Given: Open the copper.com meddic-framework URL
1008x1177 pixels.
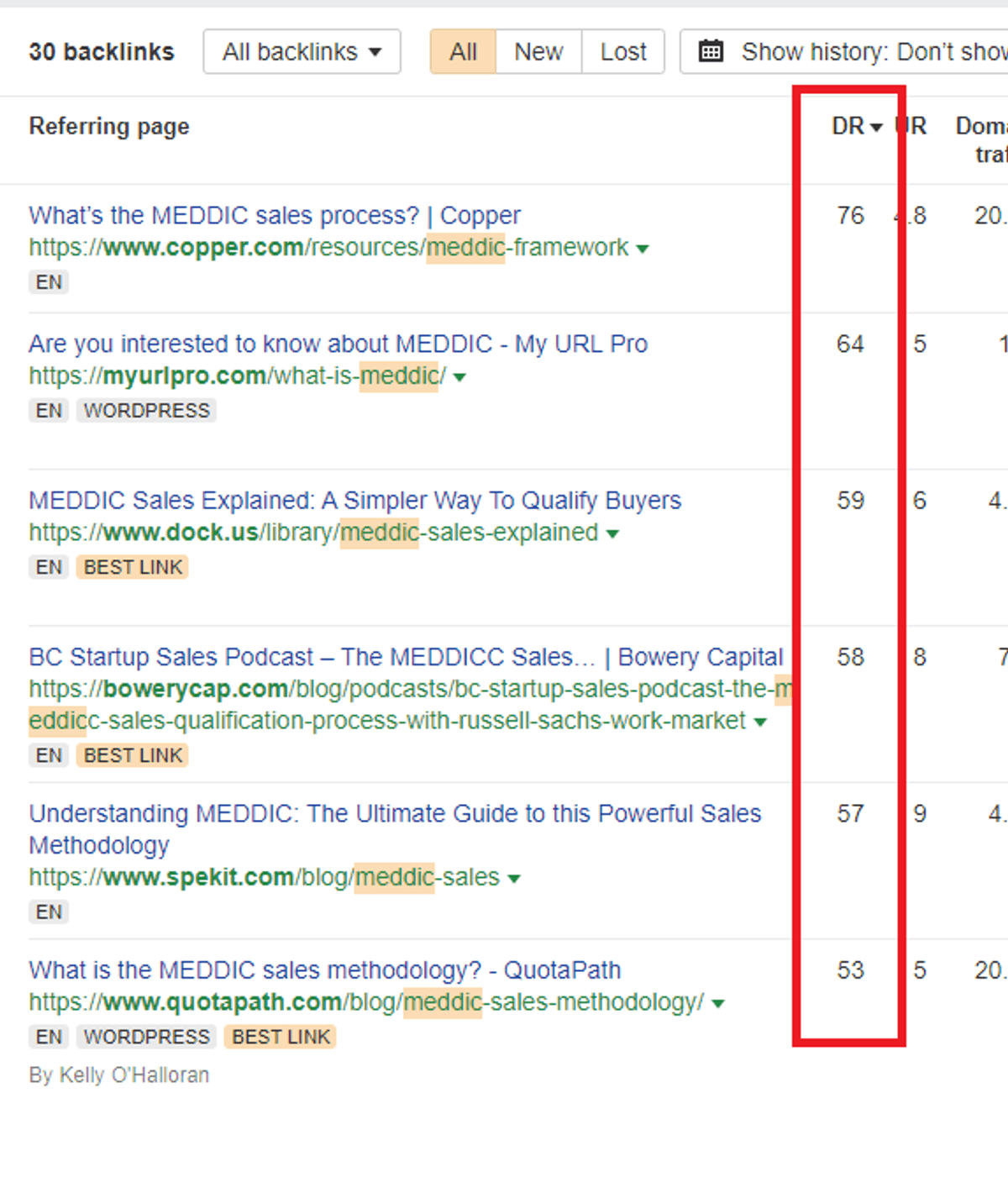Looking at the screenshot, I should 328,248.
